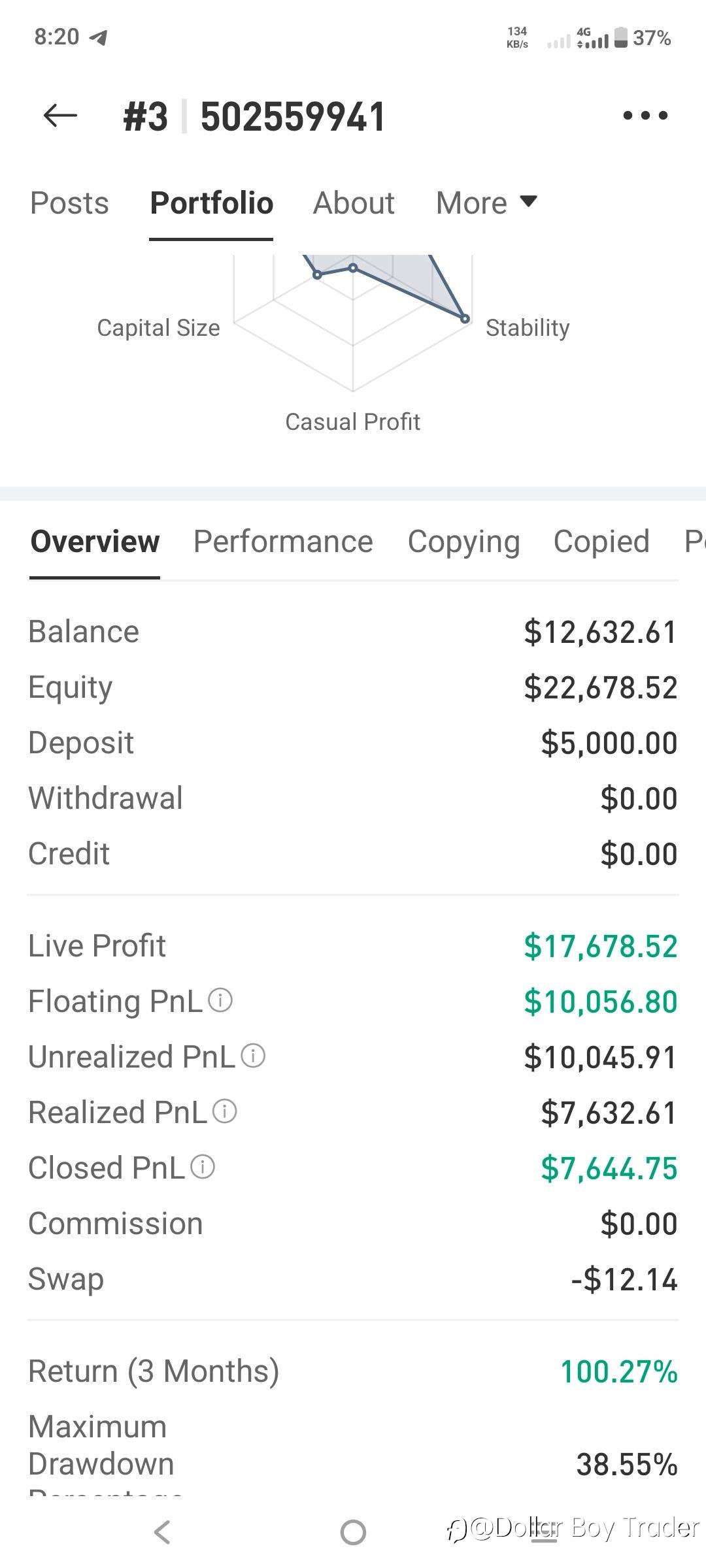Open the Copied sub-tab

pos(601,542)
